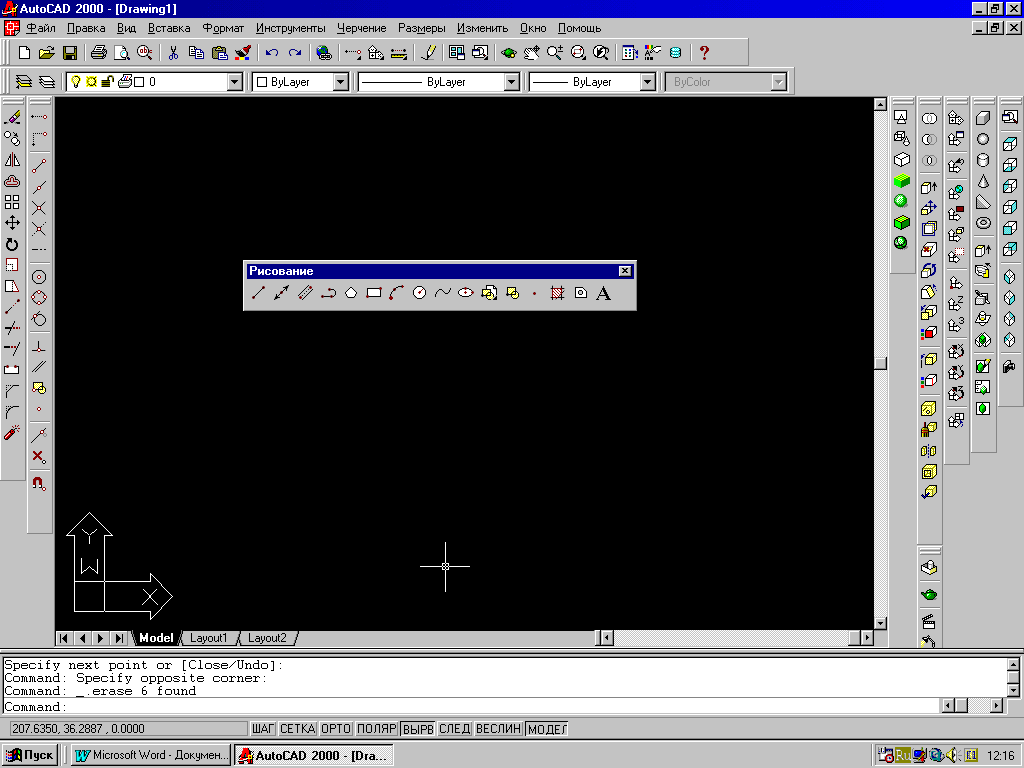Select the Line tool in Рисование toolbar
Screen dimensions: 1024x768
click(x=259, y=293)
